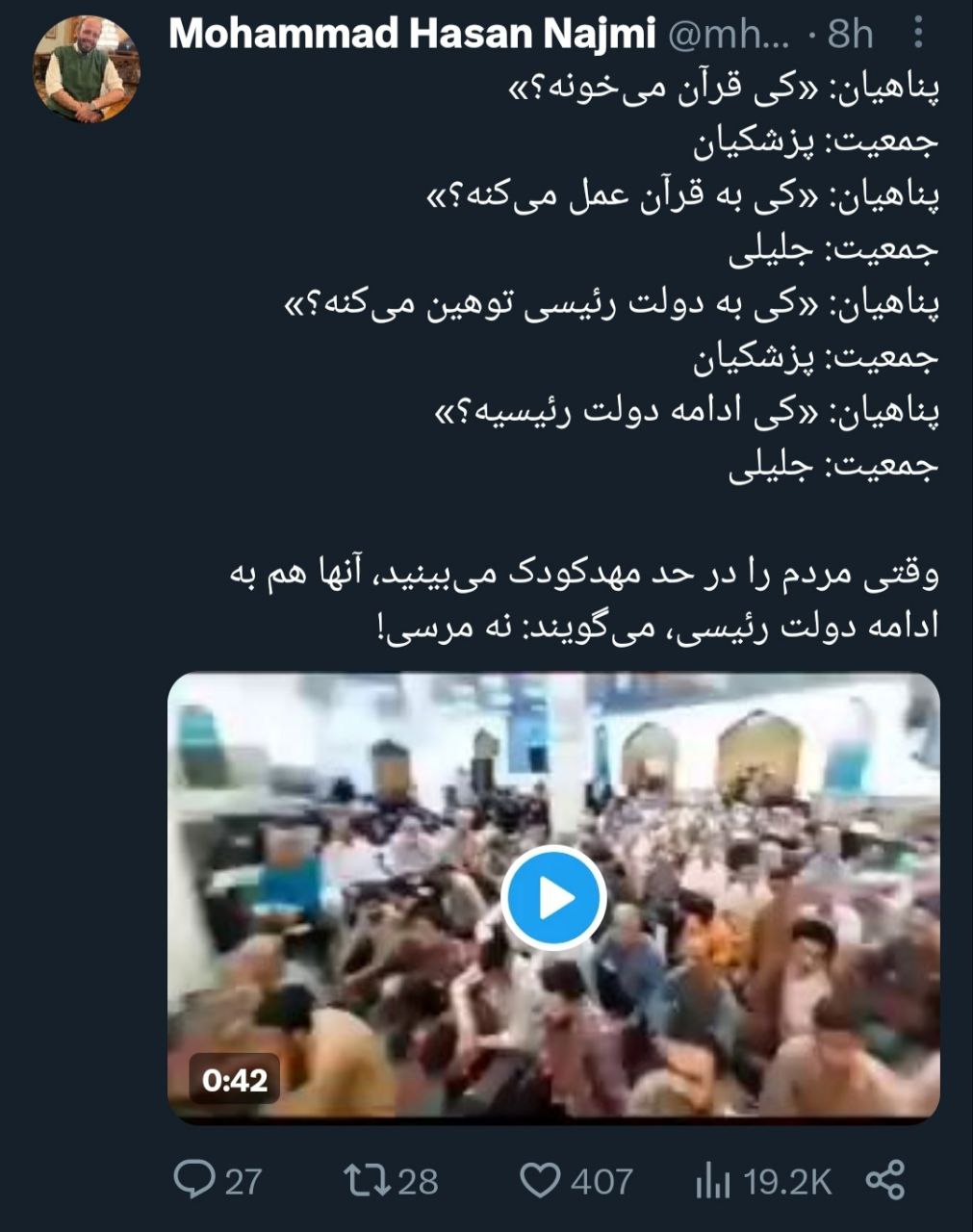Open Mohammad Hasan Najmi display name
Viewport: 973px width, 1232px height.
pyautogui.click(x=413, y=35)
